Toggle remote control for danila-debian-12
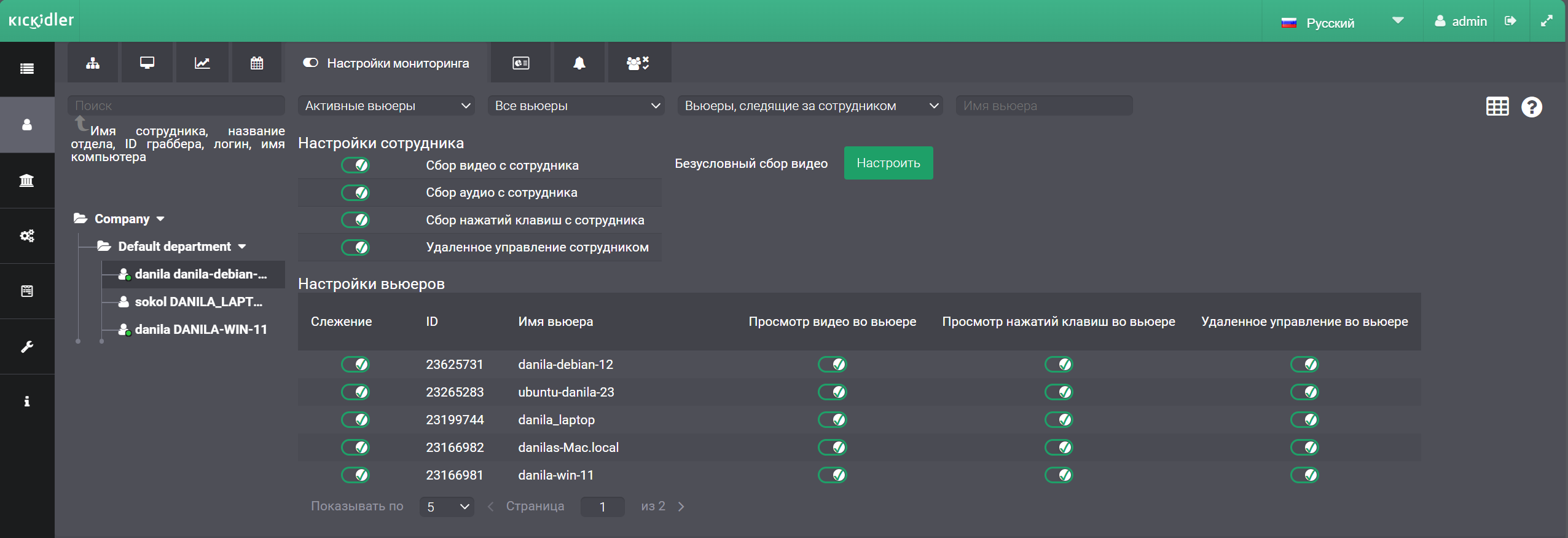Screen dimensions: 1568x538 [1304, 364]
